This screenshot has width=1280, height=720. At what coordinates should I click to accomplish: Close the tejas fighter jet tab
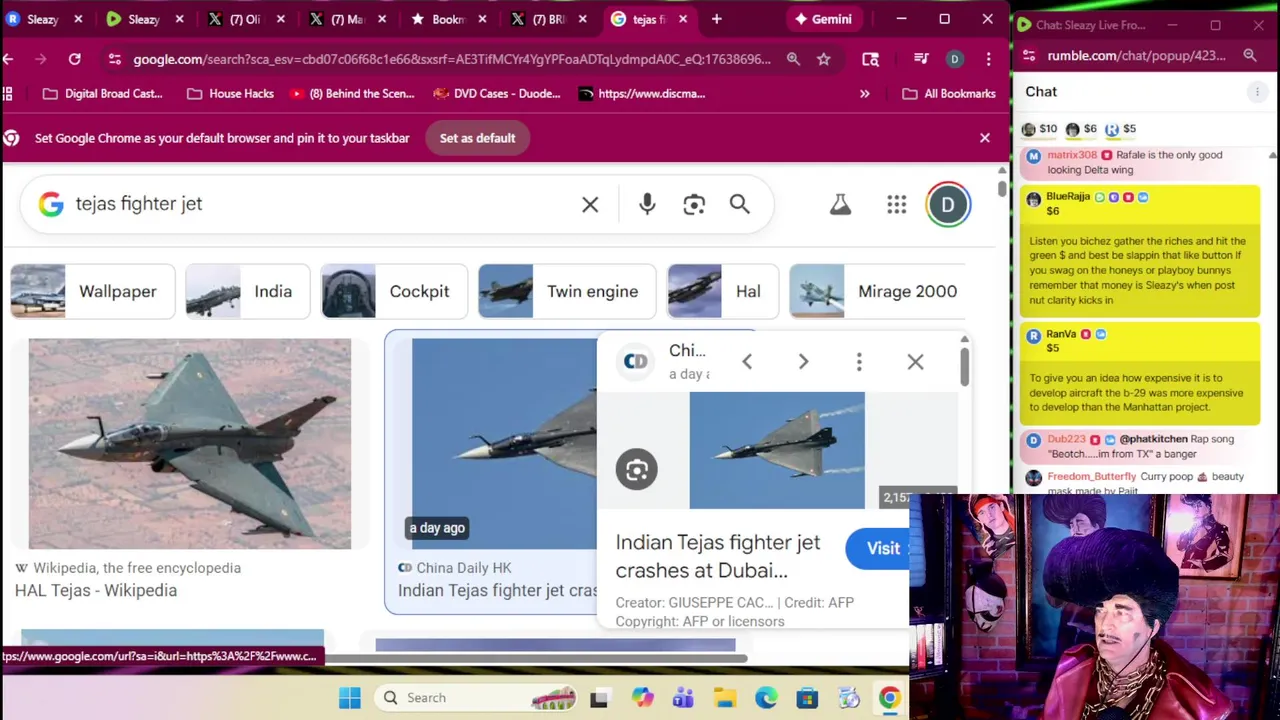[x=681, y=19]
